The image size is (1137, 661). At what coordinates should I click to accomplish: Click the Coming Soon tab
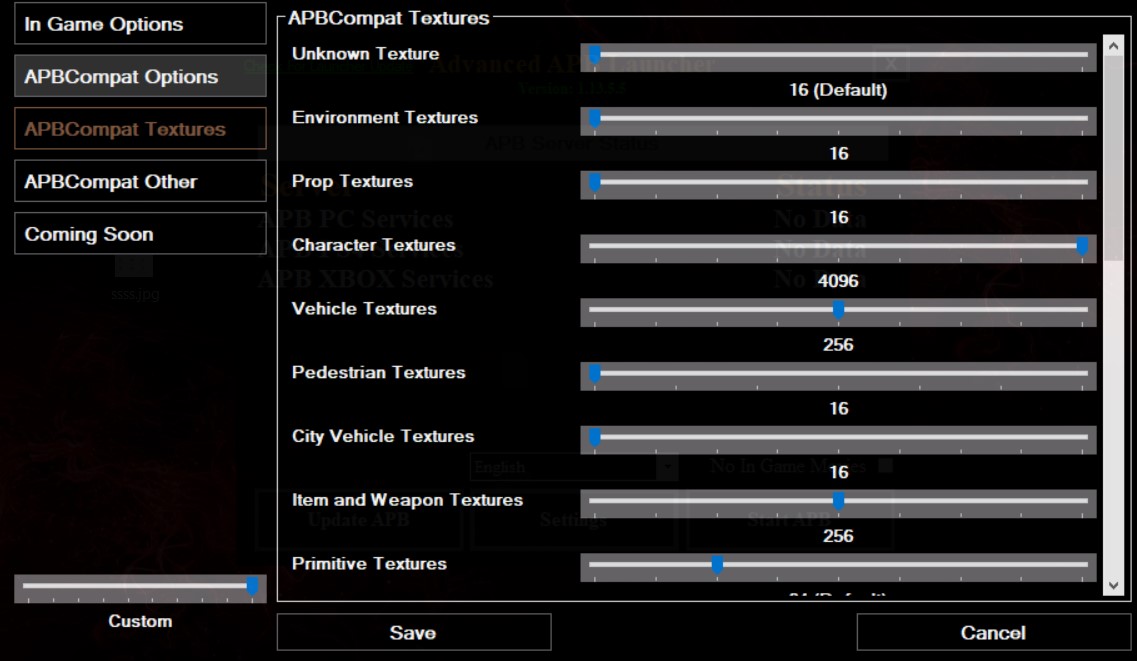(140, 234)
